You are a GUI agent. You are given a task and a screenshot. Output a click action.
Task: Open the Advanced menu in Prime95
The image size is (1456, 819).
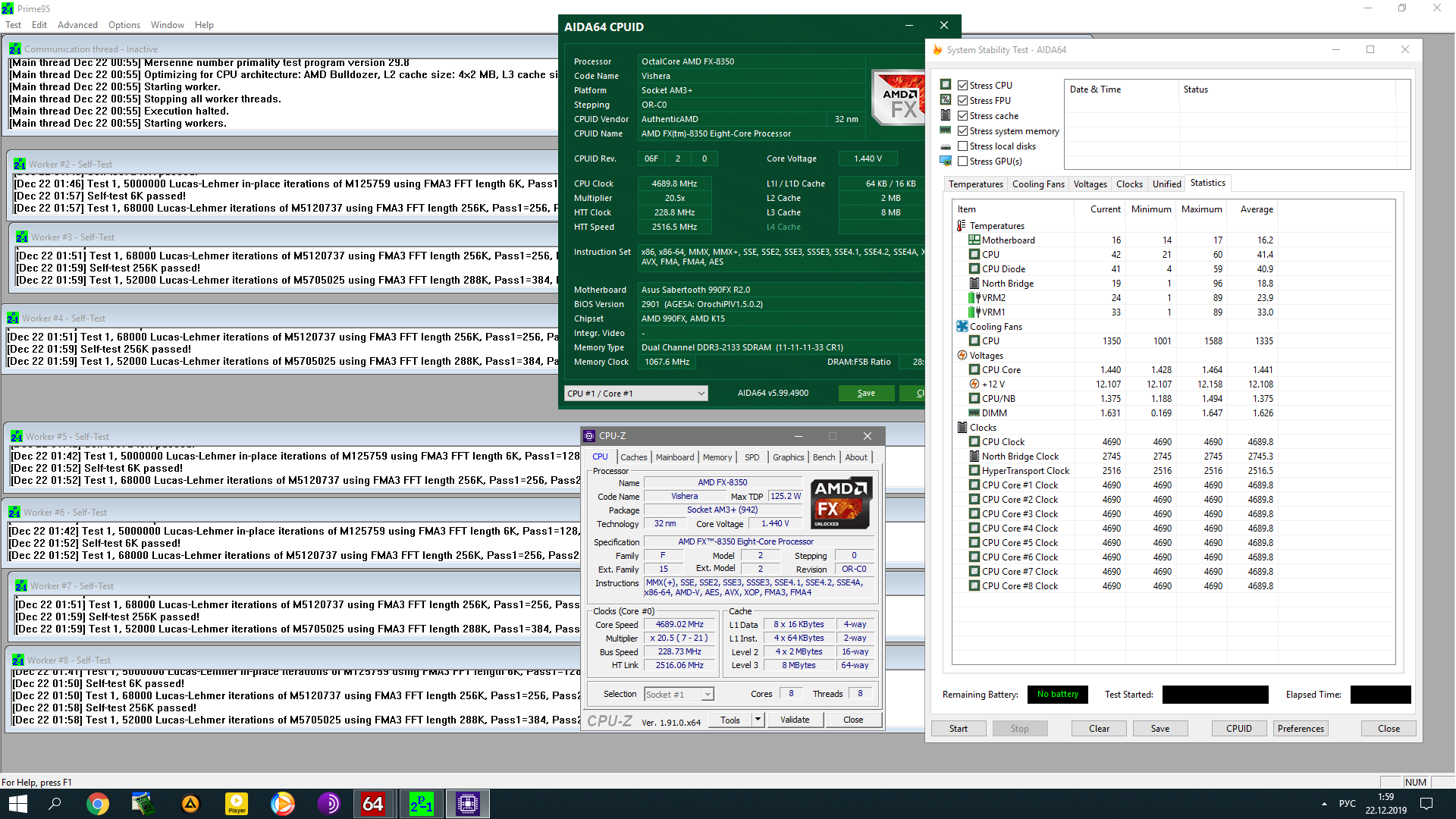(77, 25)
